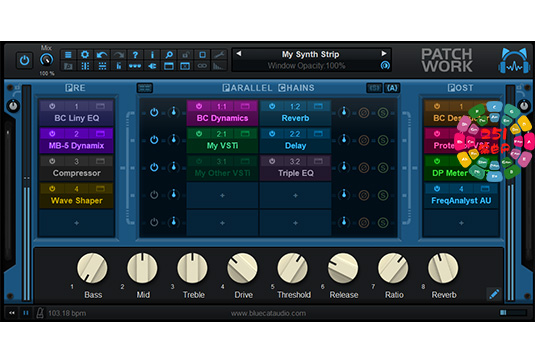Open the gear settings icon in toolbar

[85, 55]
